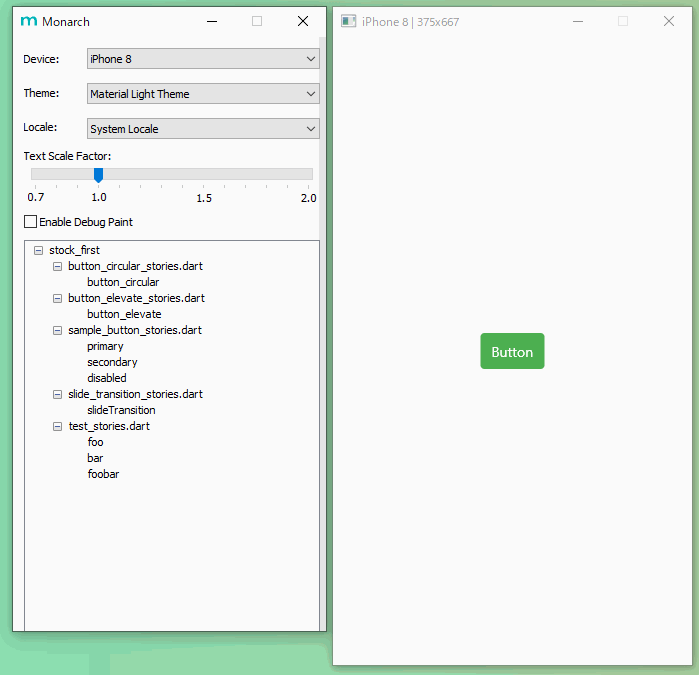Select the bar story

(95, 458)
